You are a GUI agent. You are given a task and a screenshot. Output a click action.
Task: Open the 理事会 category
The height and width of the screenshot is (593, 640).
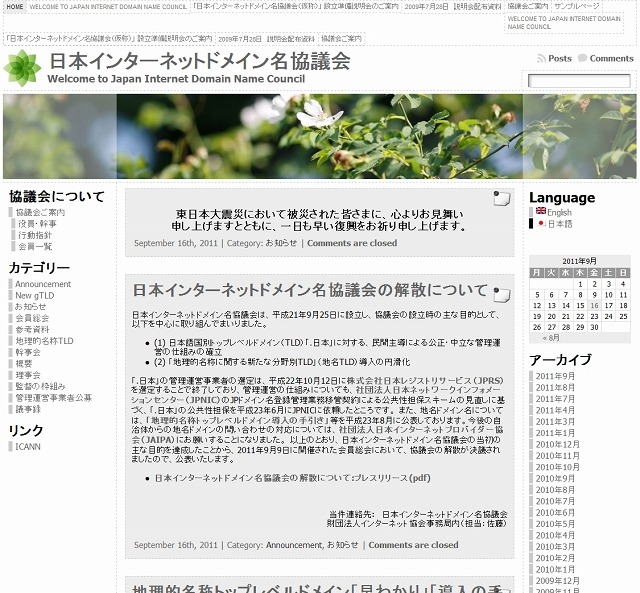[x=28, y=375]
